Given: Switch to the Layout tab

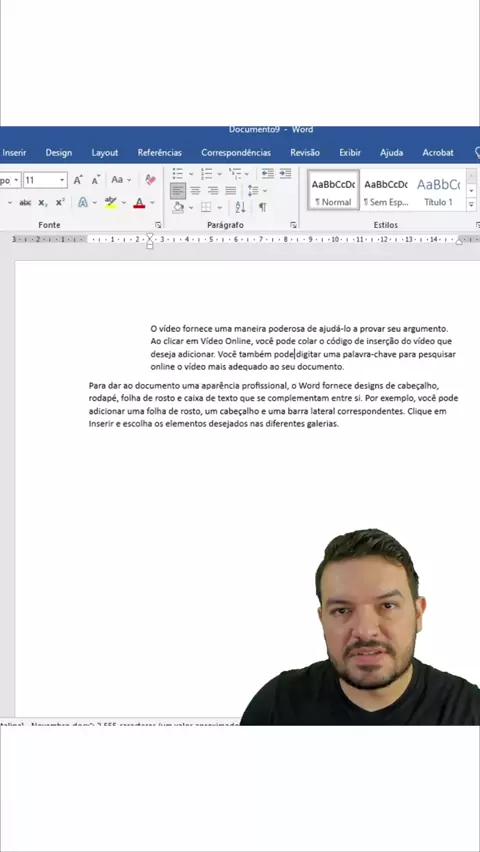Looking at the screenshot, I should (105, 153).
